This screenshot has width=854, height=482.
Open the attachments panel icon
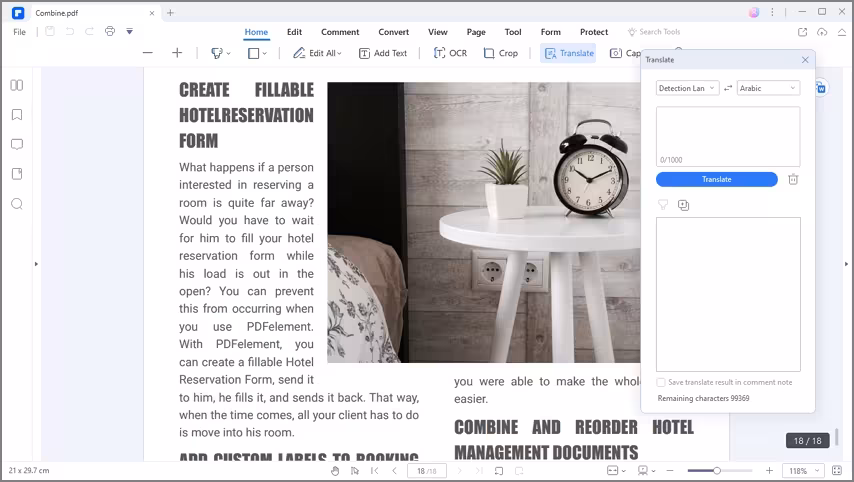click(17, 174)
